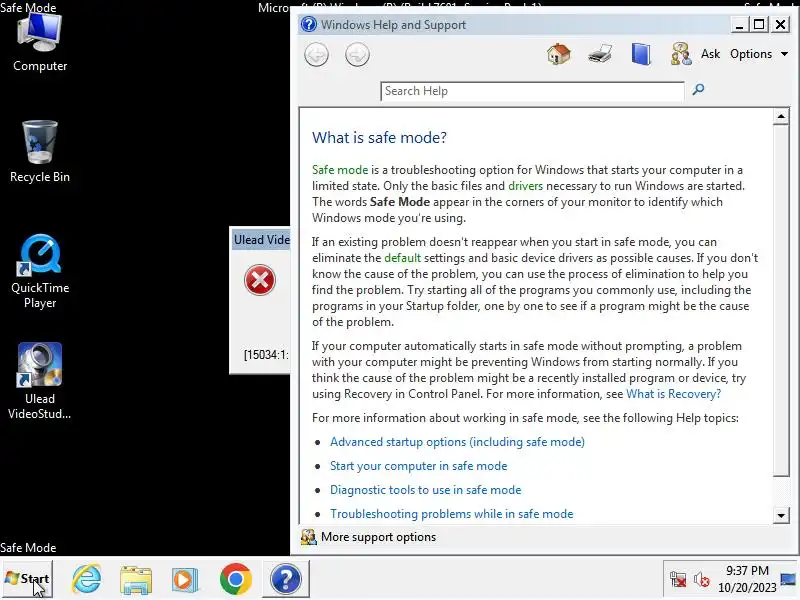The width and height of the screenshot is (800, 600).
Task: Open Windows Explorer from taskbar
Action: click(136, 580)
